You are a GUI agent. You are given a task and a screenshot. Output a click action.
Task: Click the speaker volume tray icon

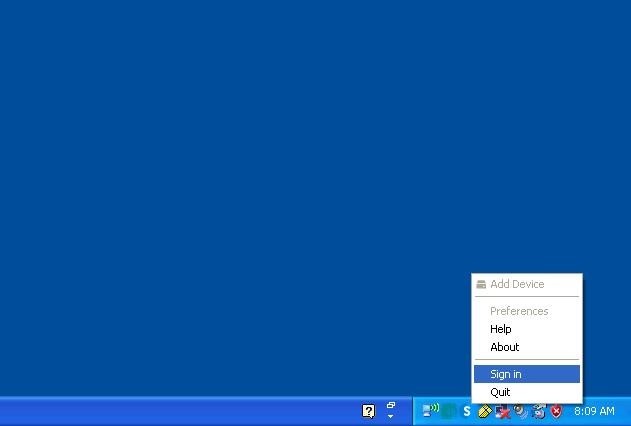click(x=521, y=411)
